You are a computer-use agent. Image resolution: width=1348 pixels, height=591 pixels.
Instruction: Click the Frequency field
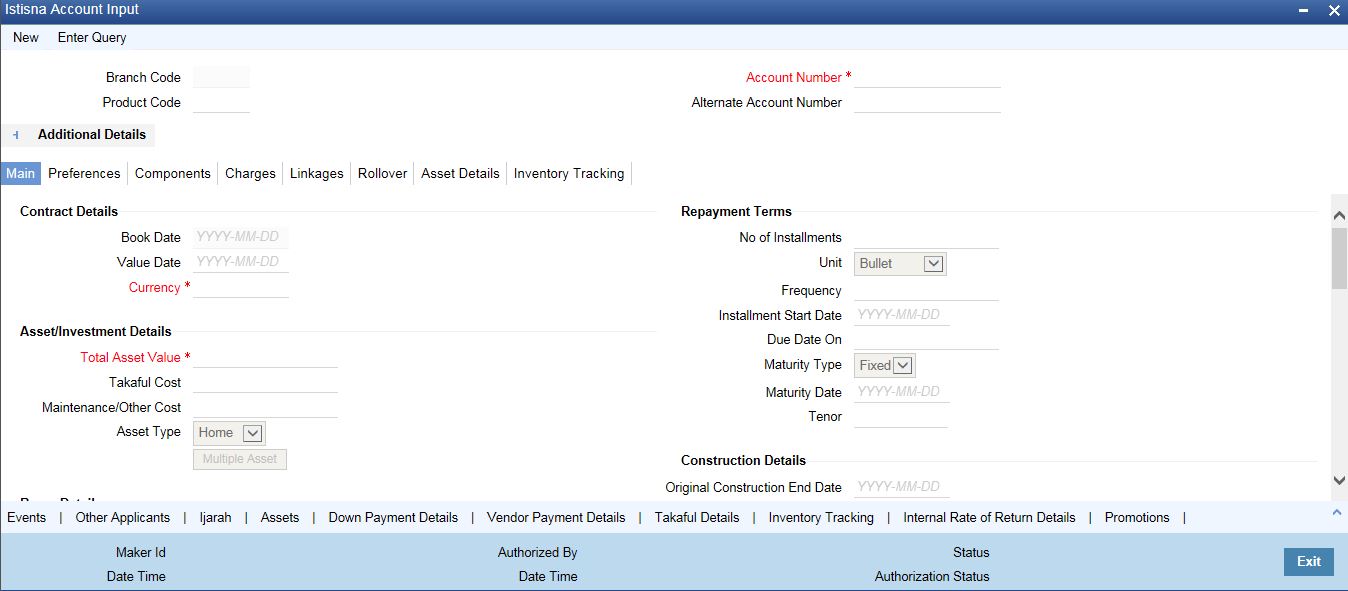[926, 290]
